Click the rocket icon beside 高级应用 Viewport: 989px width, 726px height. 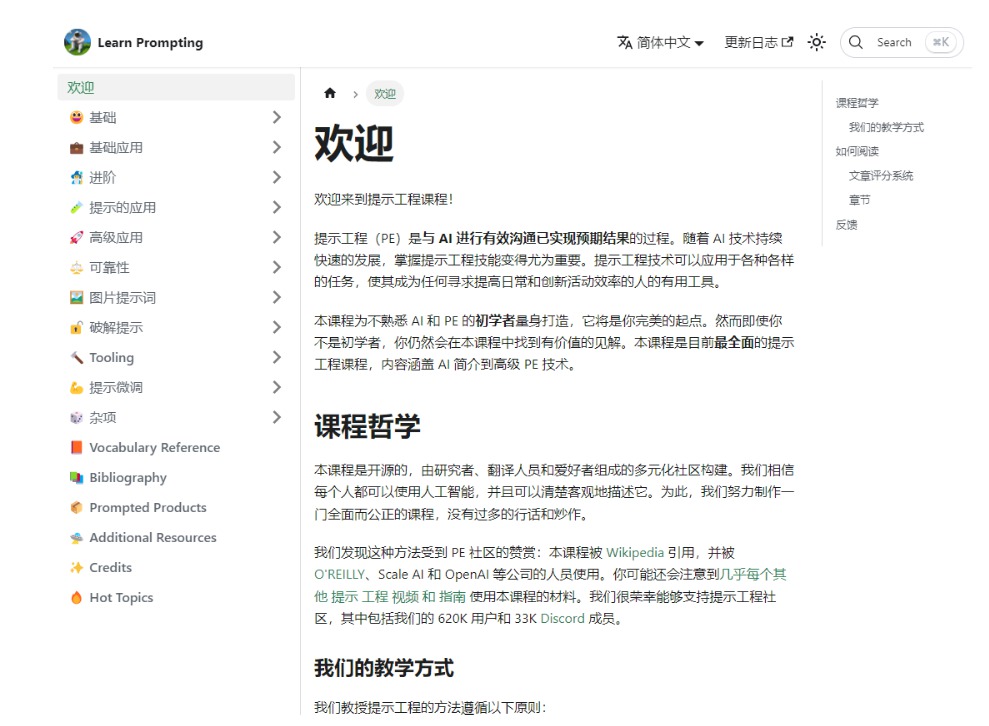(x=76, y=238)
